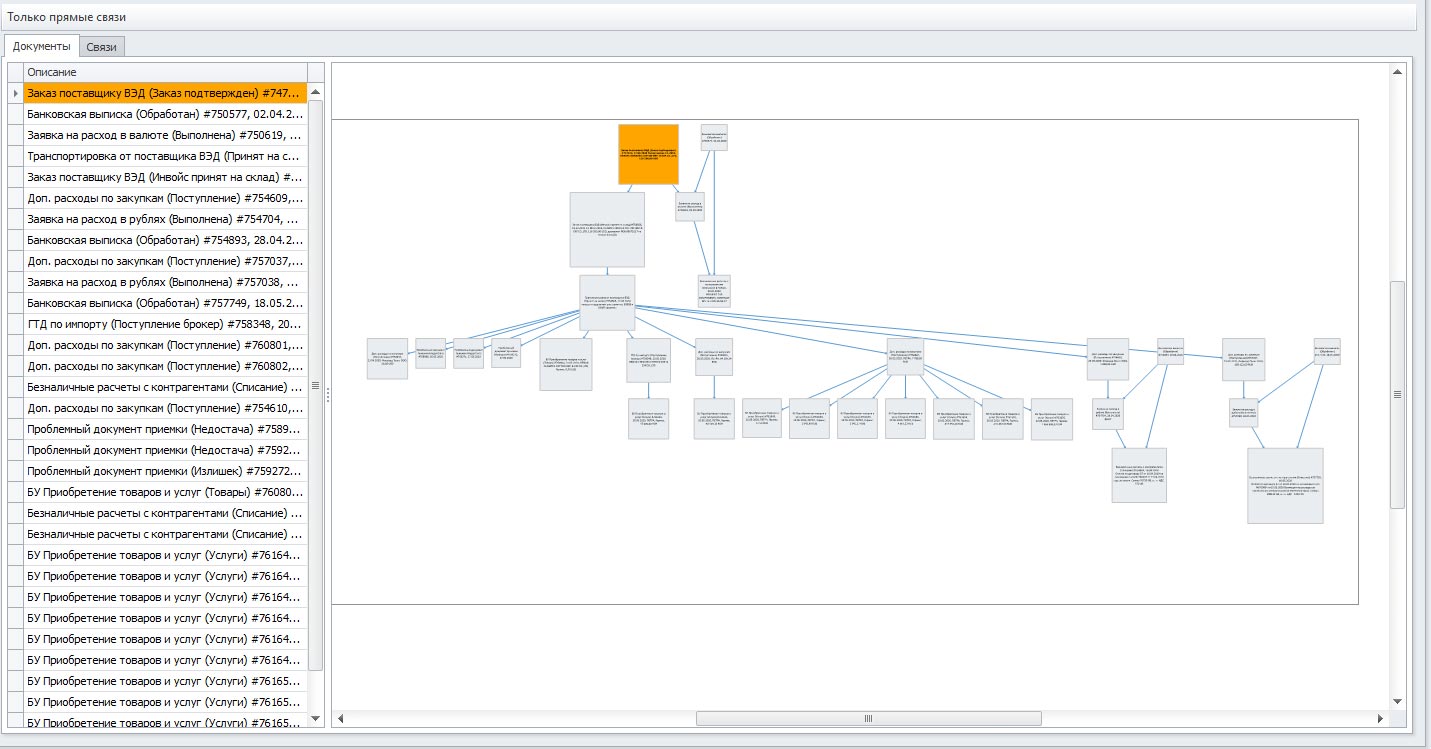Image resolution: width=1431 pixels, height=749 pixels.
Task: Click the diagram's left horizontal scroll arrow
Action: point(341,718)
